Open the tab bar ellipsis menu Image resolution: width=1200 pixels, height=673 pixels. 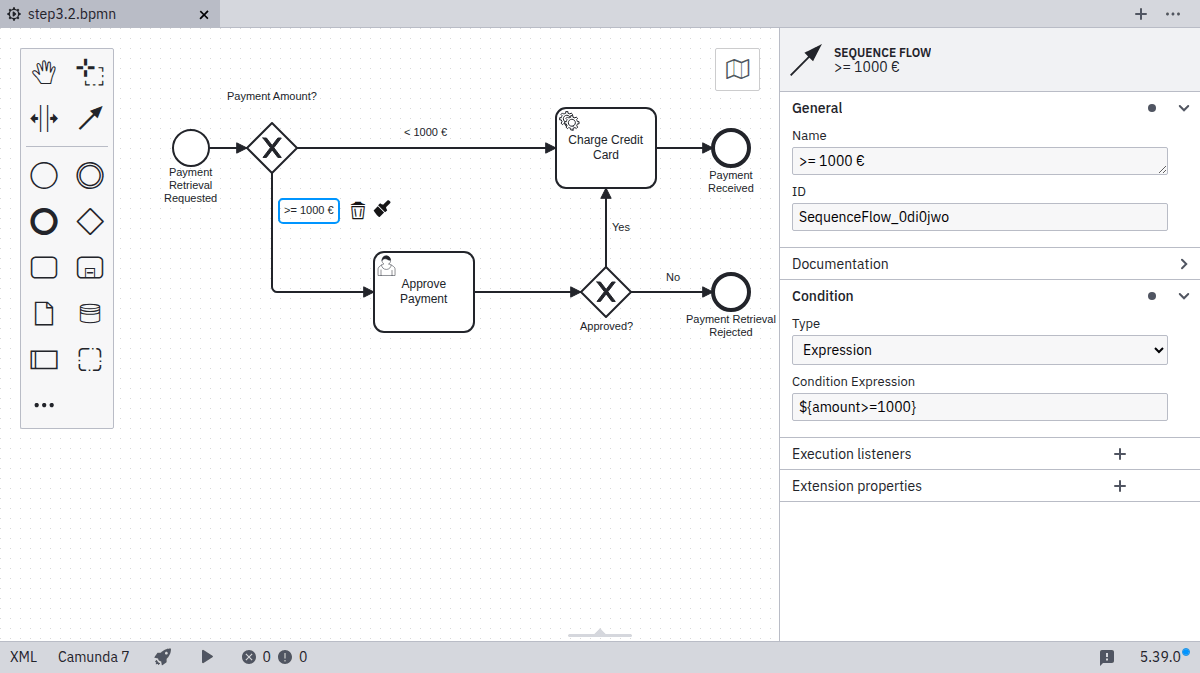pos(1174,14)
